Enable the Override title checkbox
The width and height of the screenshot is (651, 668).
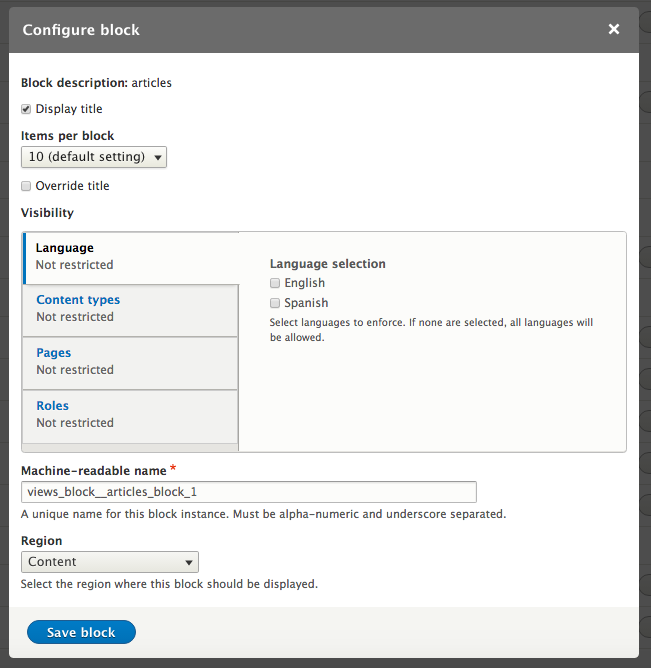26,186
